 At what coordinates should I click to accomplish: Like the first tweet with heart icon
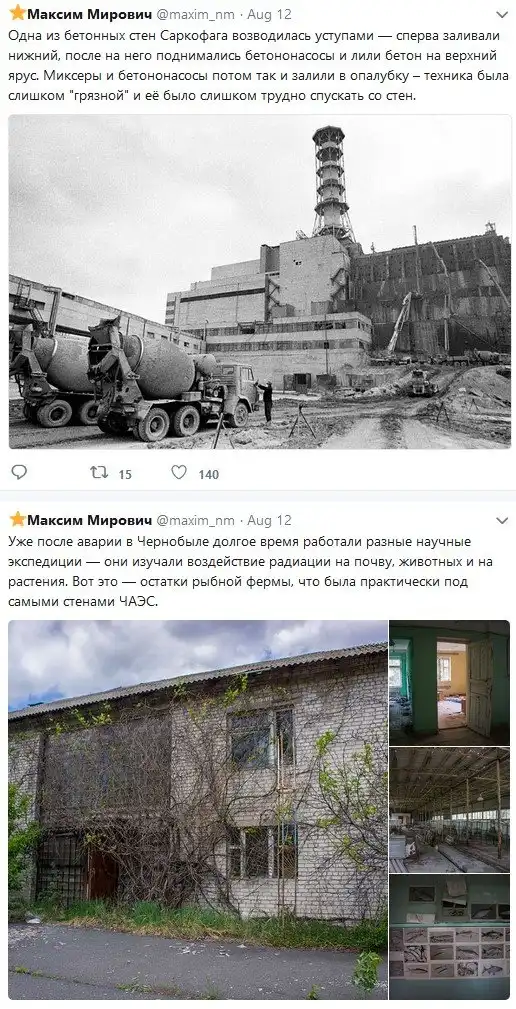pos(179,472)
